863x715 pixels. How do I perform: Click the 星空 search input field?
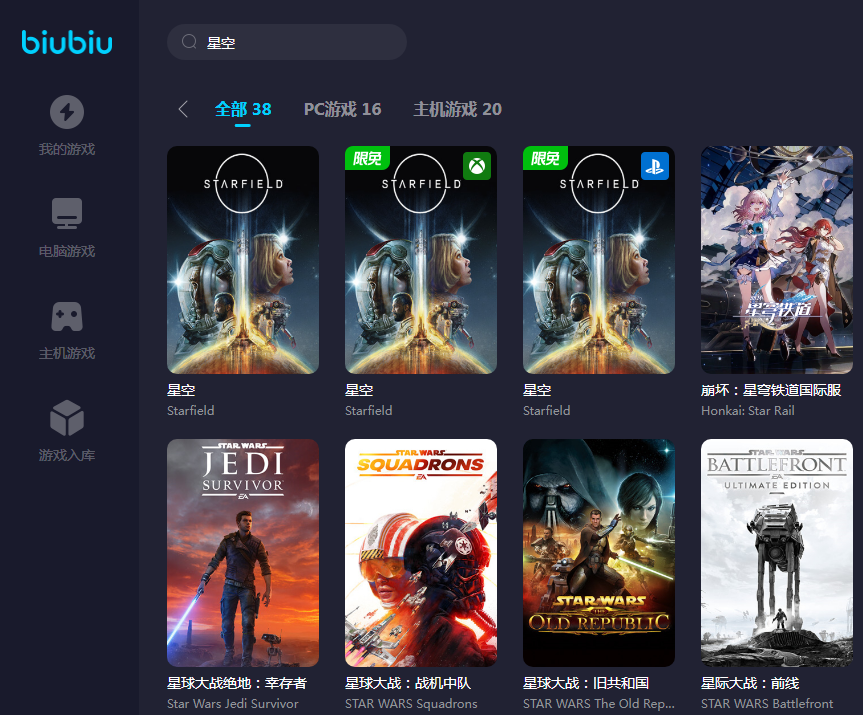(x=300, y=43)
